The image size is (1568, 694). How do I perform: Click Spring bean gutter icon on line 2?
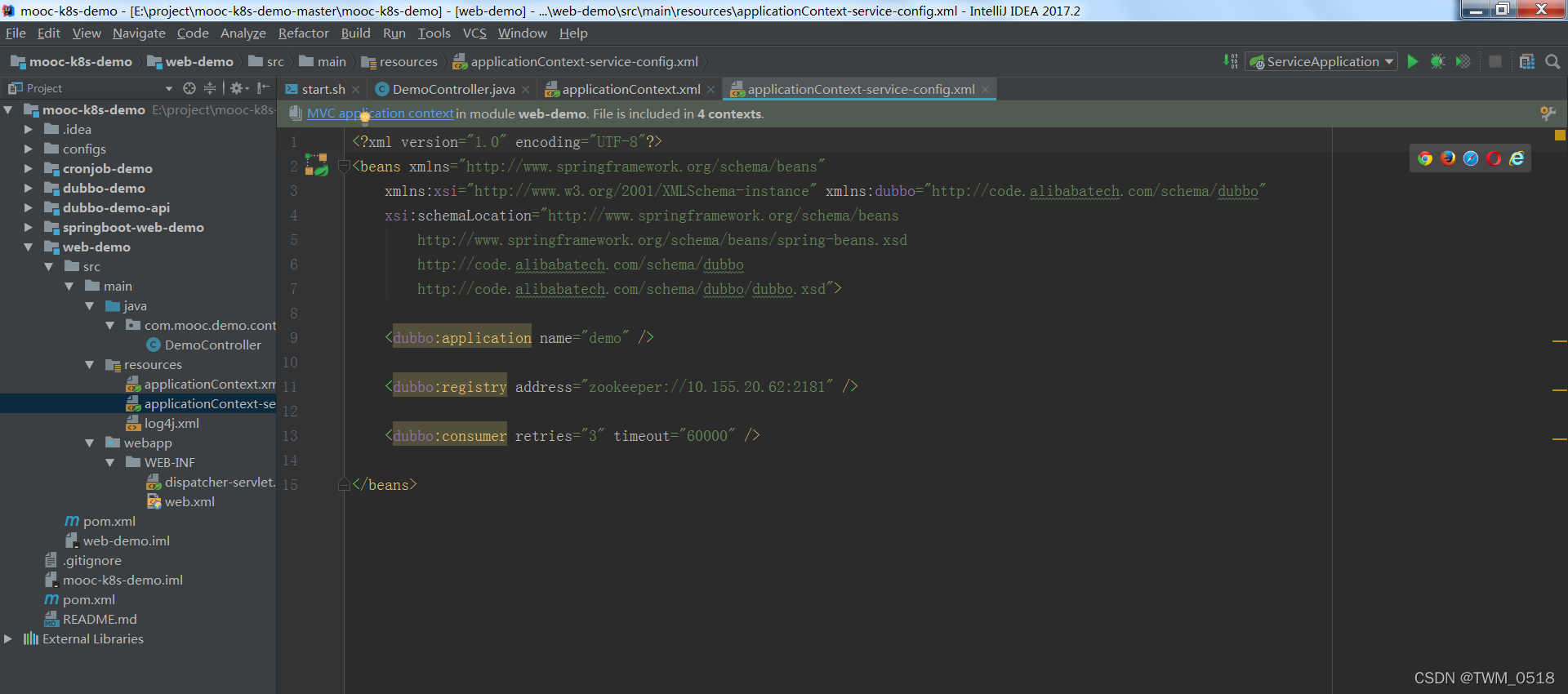pyautogui.click(x=316, y=166)
